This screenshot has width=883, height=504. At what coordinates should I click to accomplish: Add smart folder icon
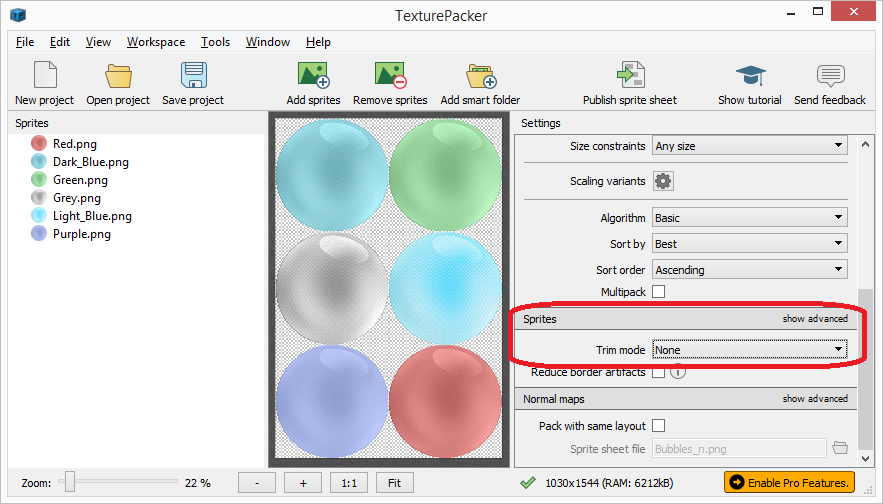(x=481, y=75)
